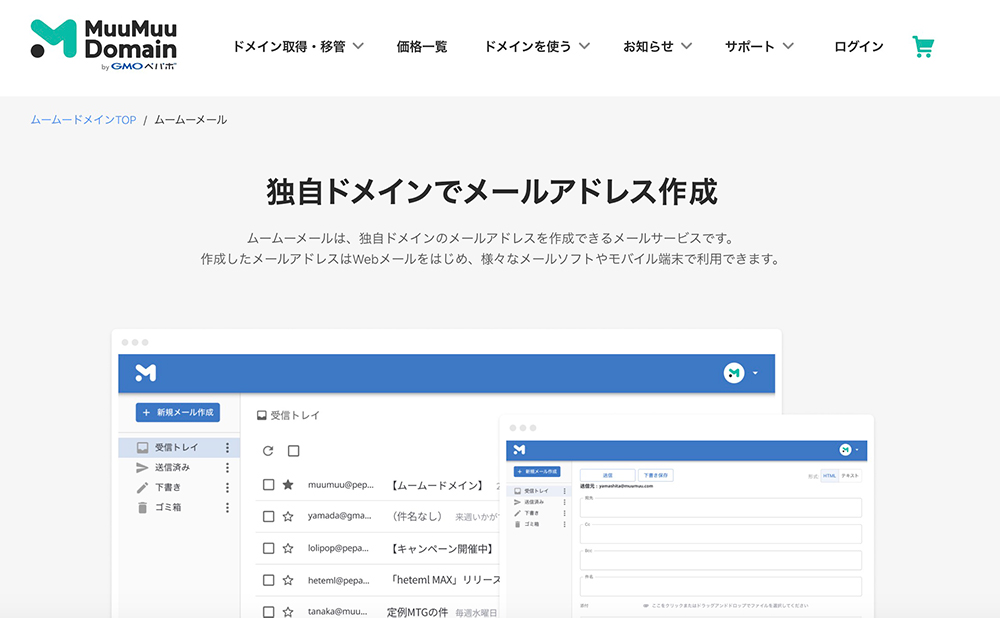The width and height of the screenshot is (1000, 618).
Task: Click the refresh icon above the inbox list
Action: pos(267,451)
